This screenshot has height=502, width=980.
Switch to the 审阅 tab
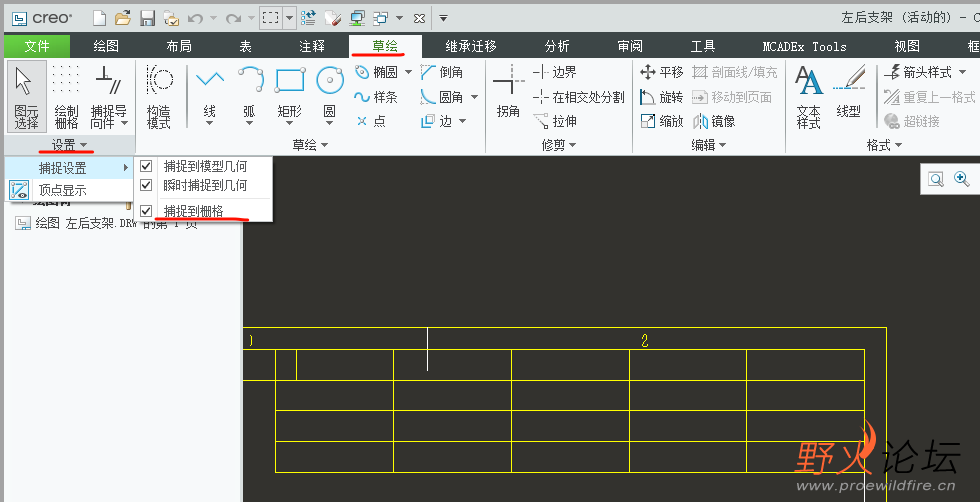click(x=629, y=46)
